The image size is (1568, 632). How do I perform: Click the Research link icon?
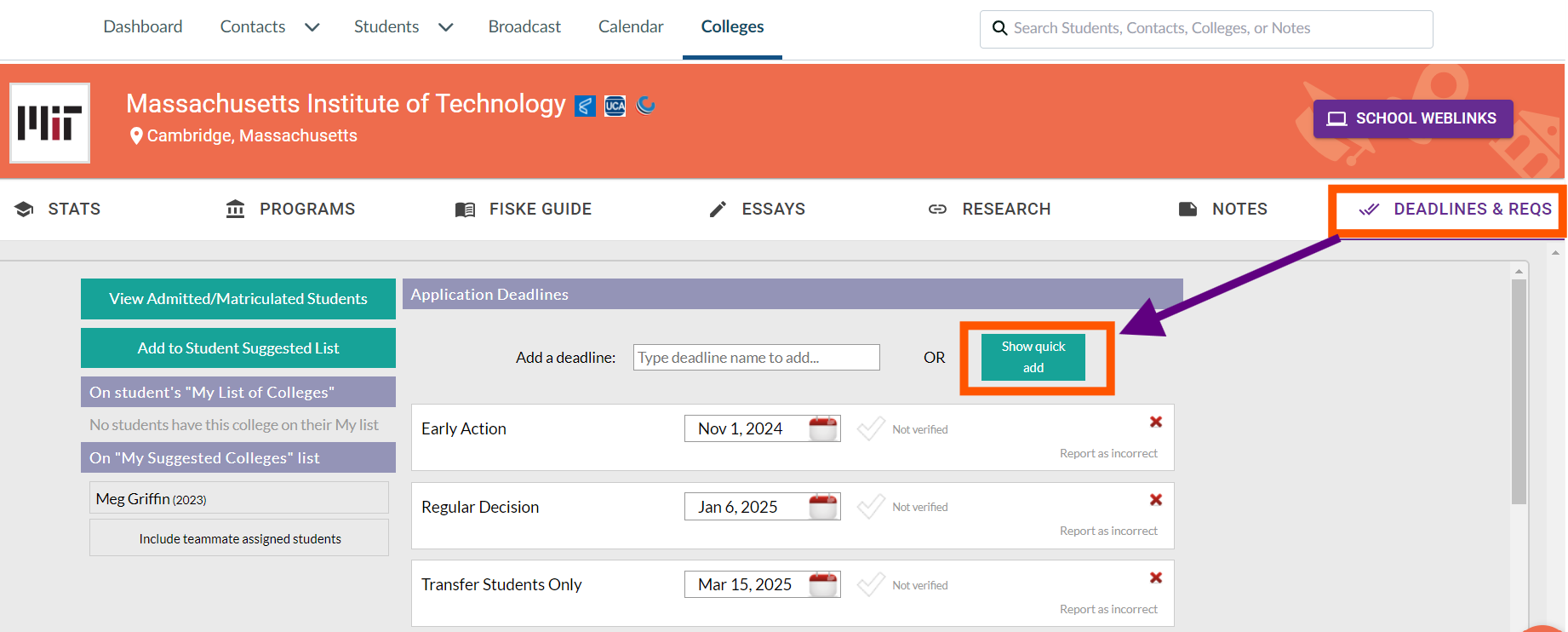(937, 209)
